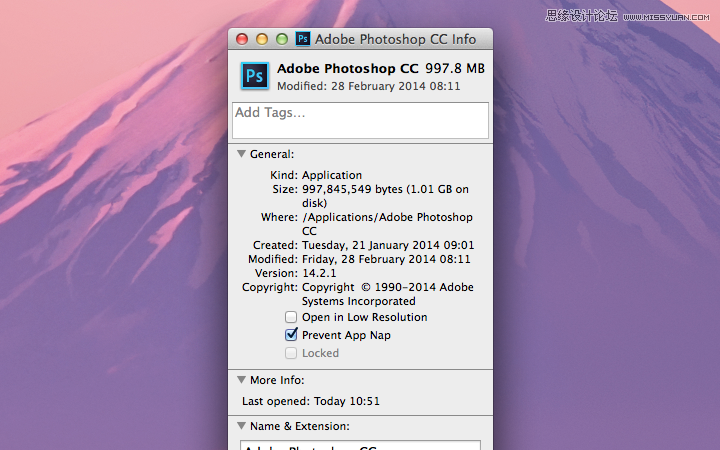
Task: Close the Info window with red button
Action: 242,39
